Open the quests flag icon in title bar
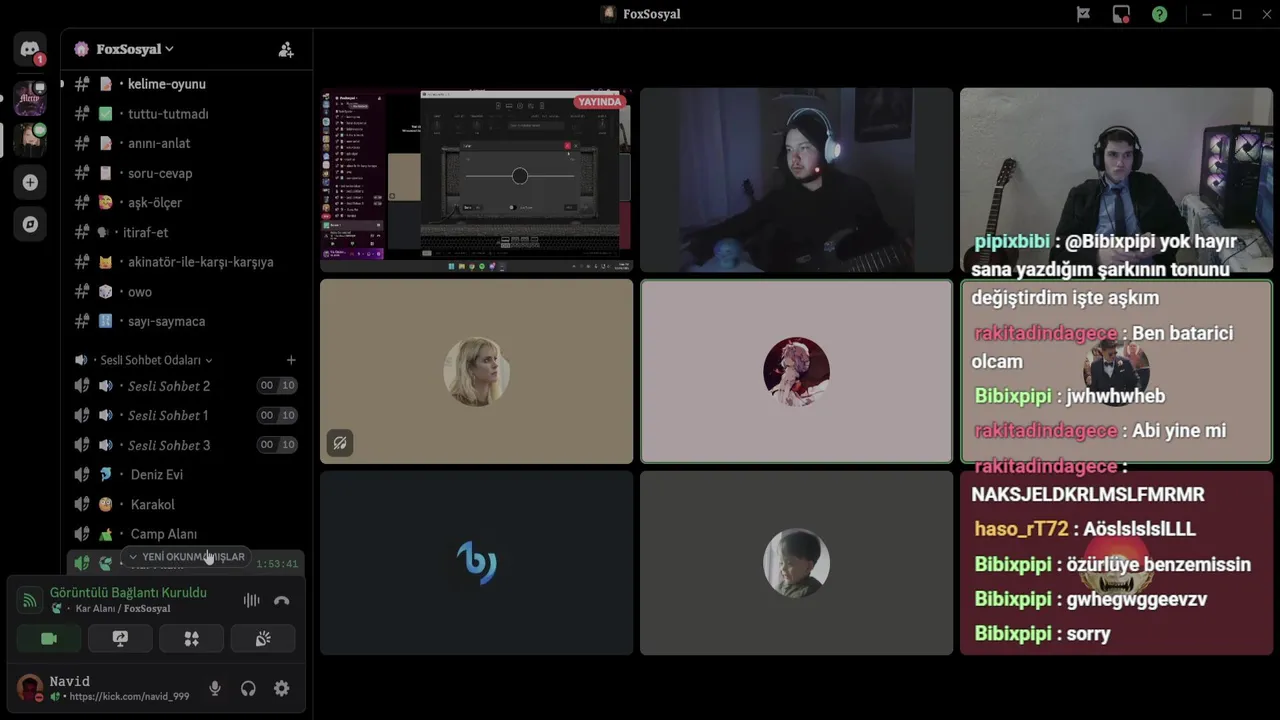Viewport: 1280px width, 720px height. 1083,14
